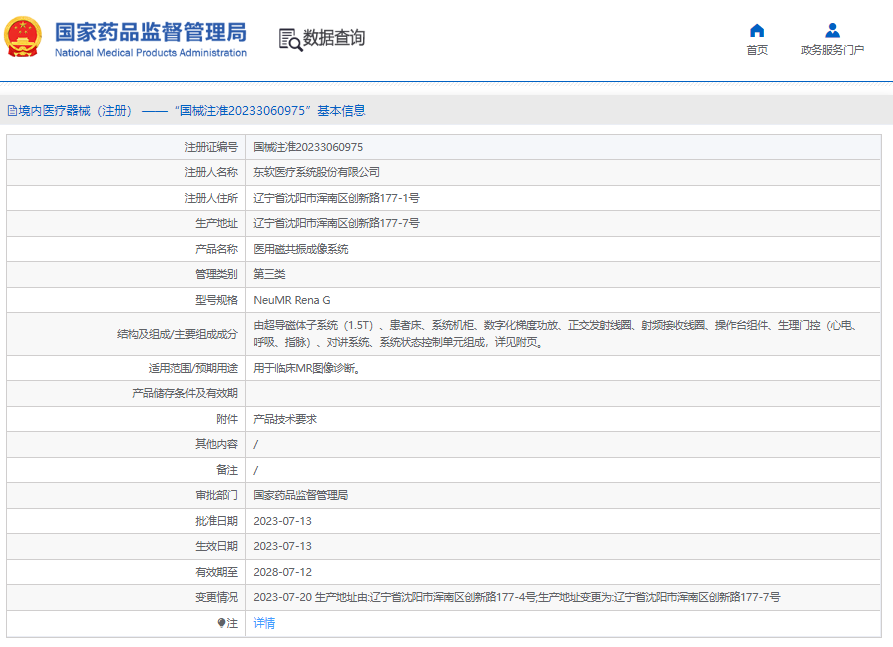Click the 产品名称 label
Image resolution: width=893 pixels, height=647 pixels.
pyautogui.click(x=216, y=249)
